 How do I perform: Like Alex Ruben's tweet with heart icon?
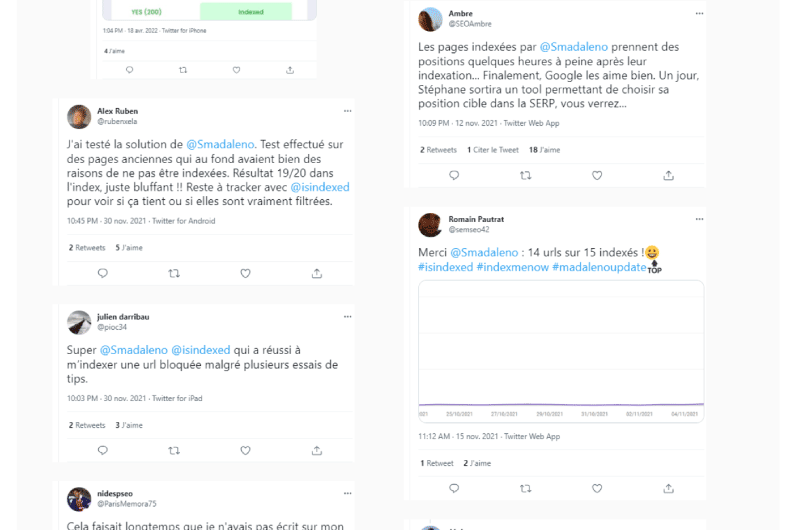245,273
